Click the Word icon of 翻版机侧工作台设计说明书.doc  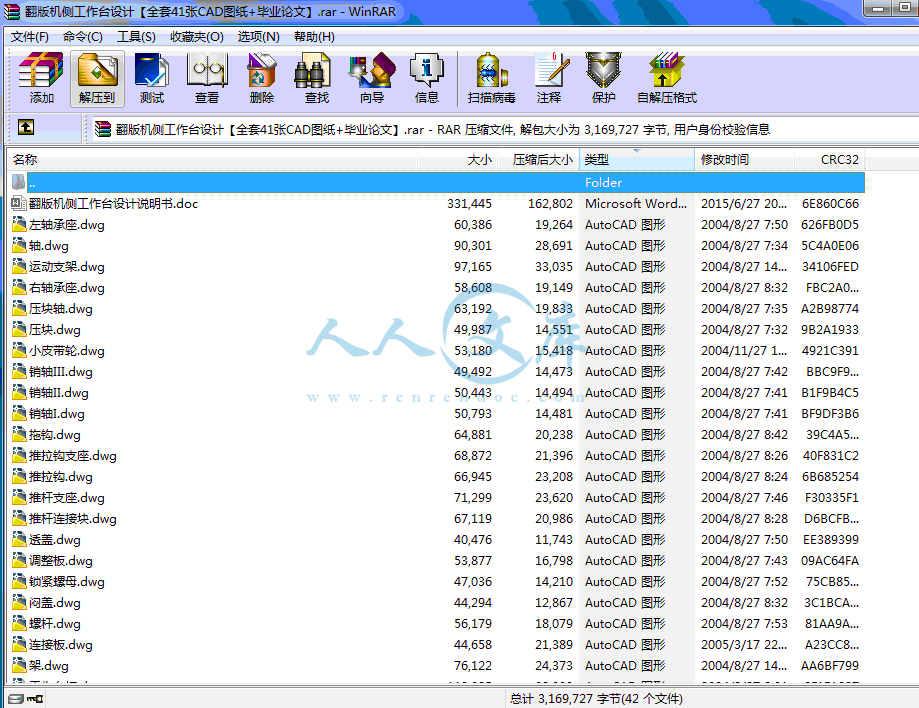point(19,203)
